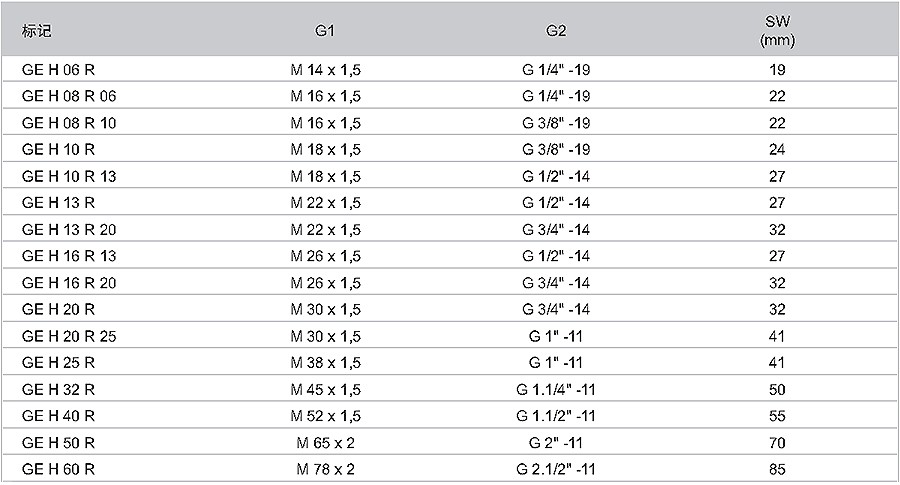Screen dimensions: 900x485
Task: Select the GE H 32 R row label
Action: click(58, 390)
